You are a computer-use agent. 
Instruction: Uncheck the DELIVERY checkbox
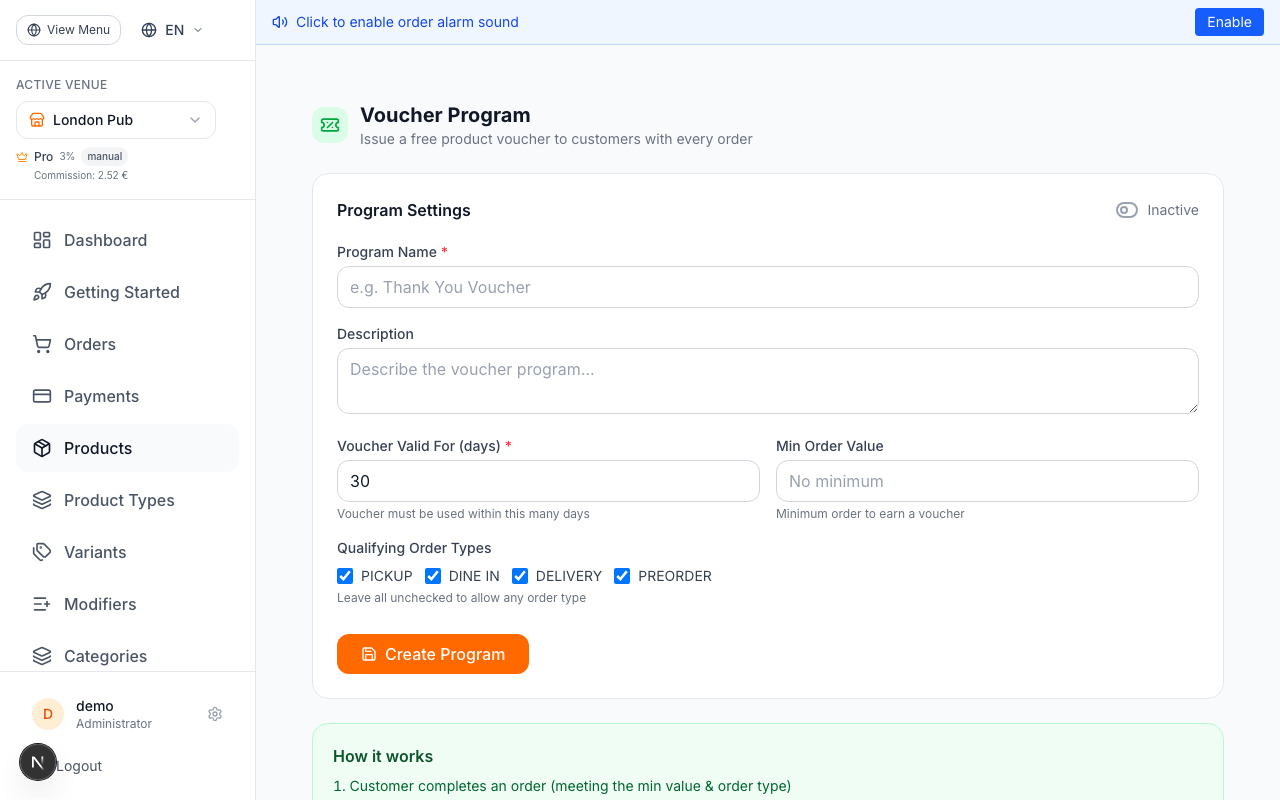click(x=520, y=576)
